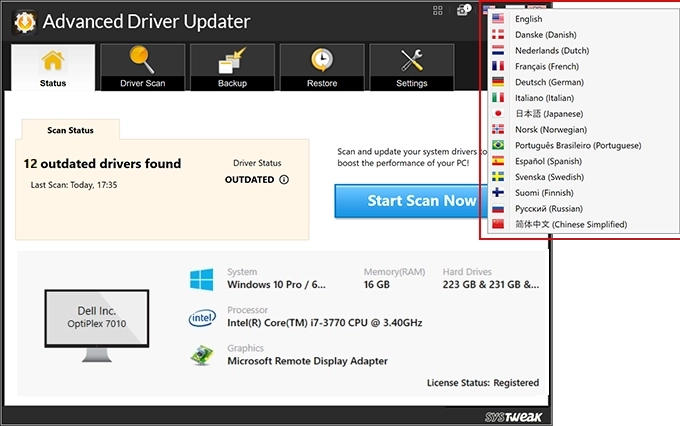680x426 pixels.
Task: Click the Systweak brand logo
Action: (x=513, y=417)
